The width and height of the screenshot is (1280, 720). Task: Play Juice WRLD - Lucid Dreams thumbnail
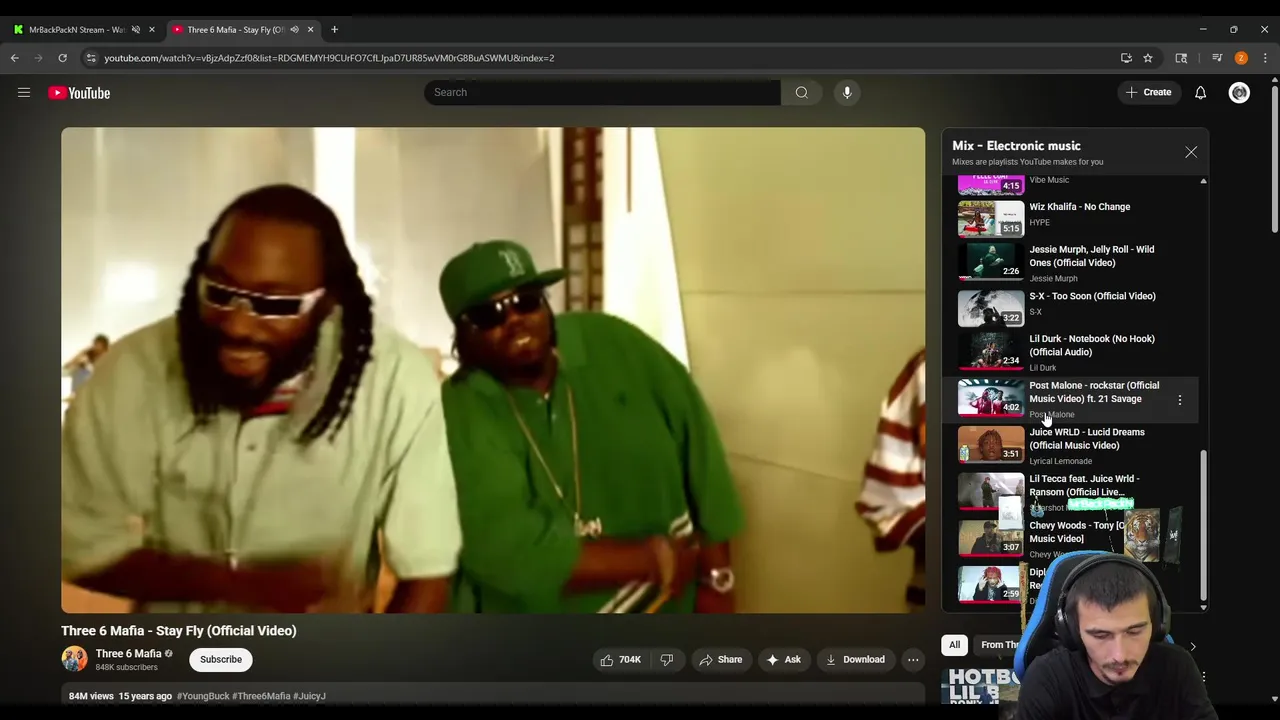click(991, 445)
